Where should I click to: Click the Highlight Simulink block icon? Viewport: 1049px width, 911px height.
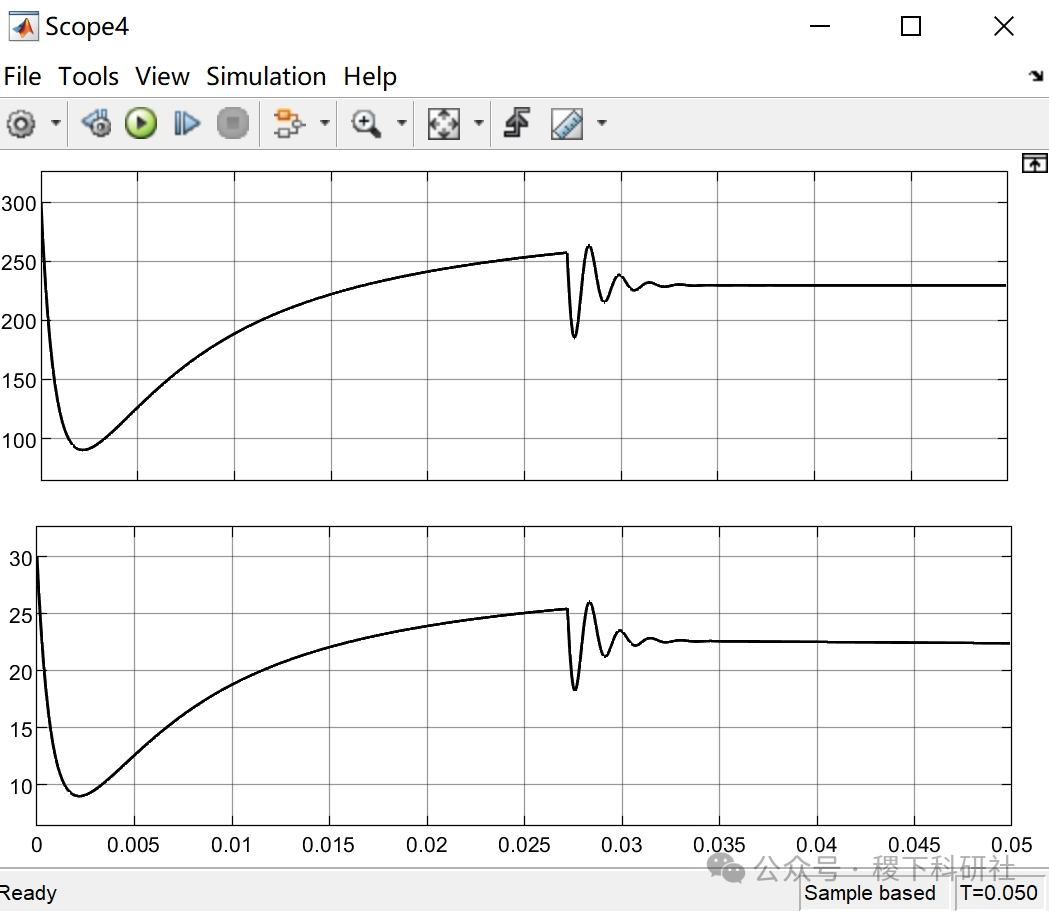288,124
